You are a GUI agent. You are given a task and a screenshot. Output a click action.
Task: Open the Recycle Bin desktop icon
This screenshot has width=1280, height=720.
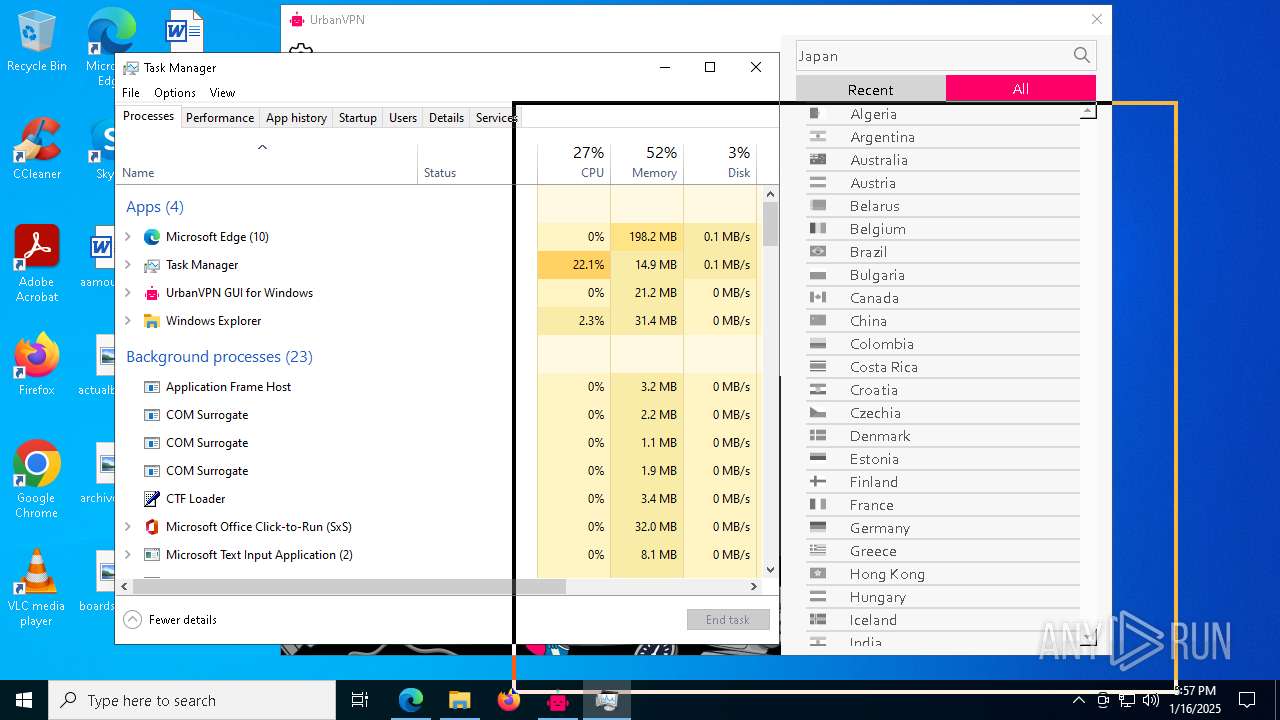(36, 41)
